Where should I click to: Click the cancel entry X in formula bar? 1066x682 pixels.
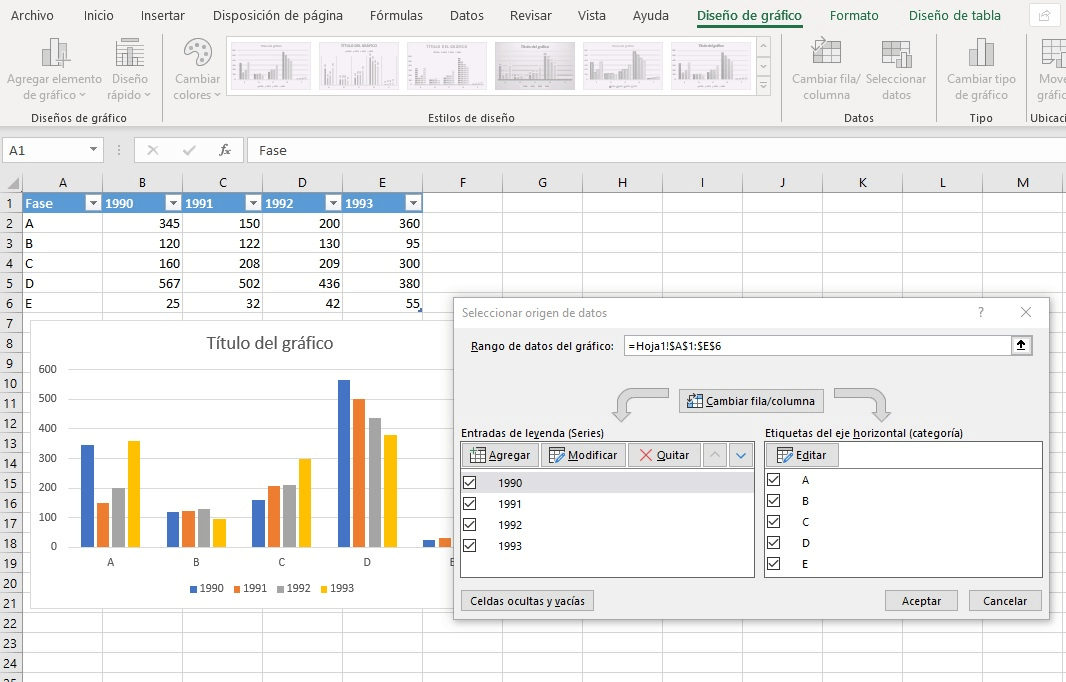tap(153, 150)
